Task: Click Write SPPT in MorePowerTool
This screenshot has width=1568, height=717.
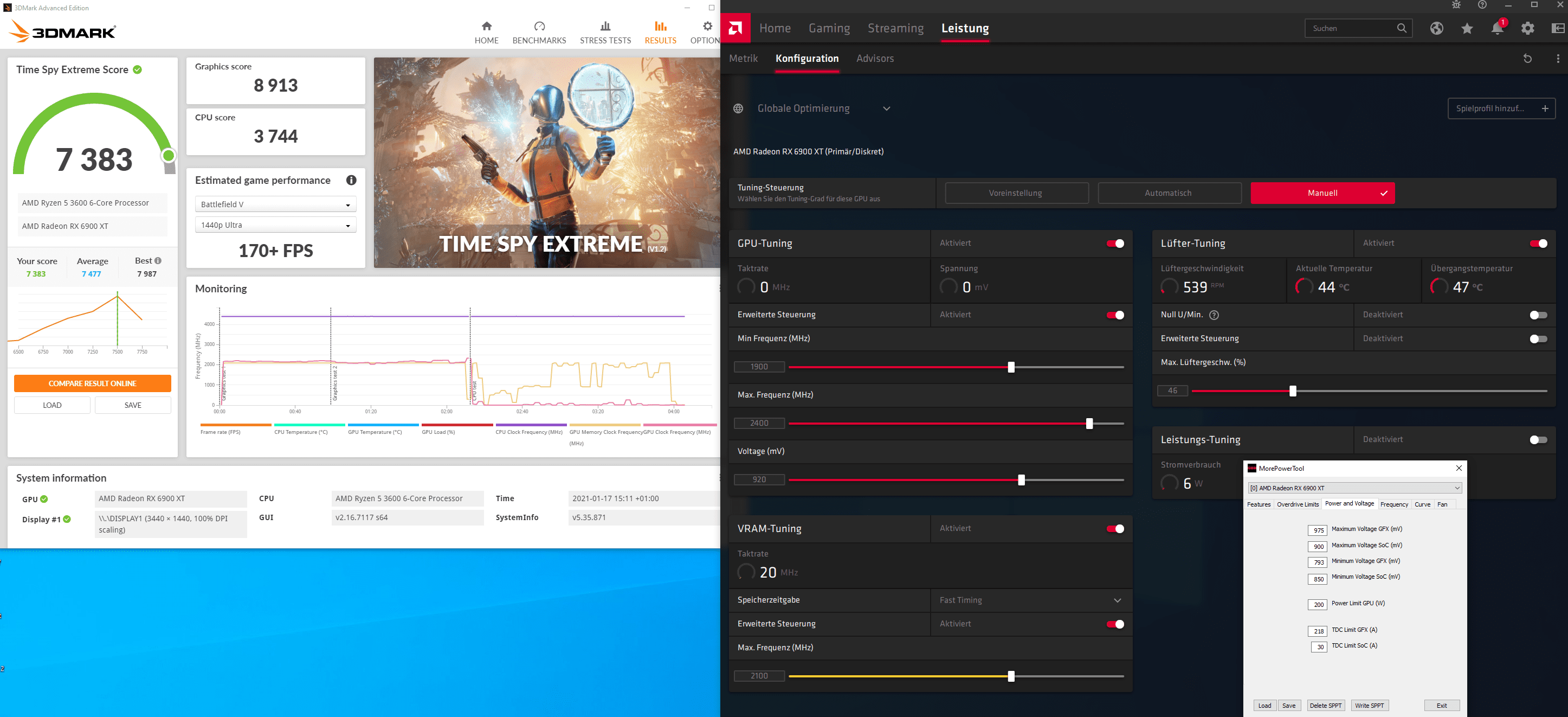Action: tap(1370, 706)
